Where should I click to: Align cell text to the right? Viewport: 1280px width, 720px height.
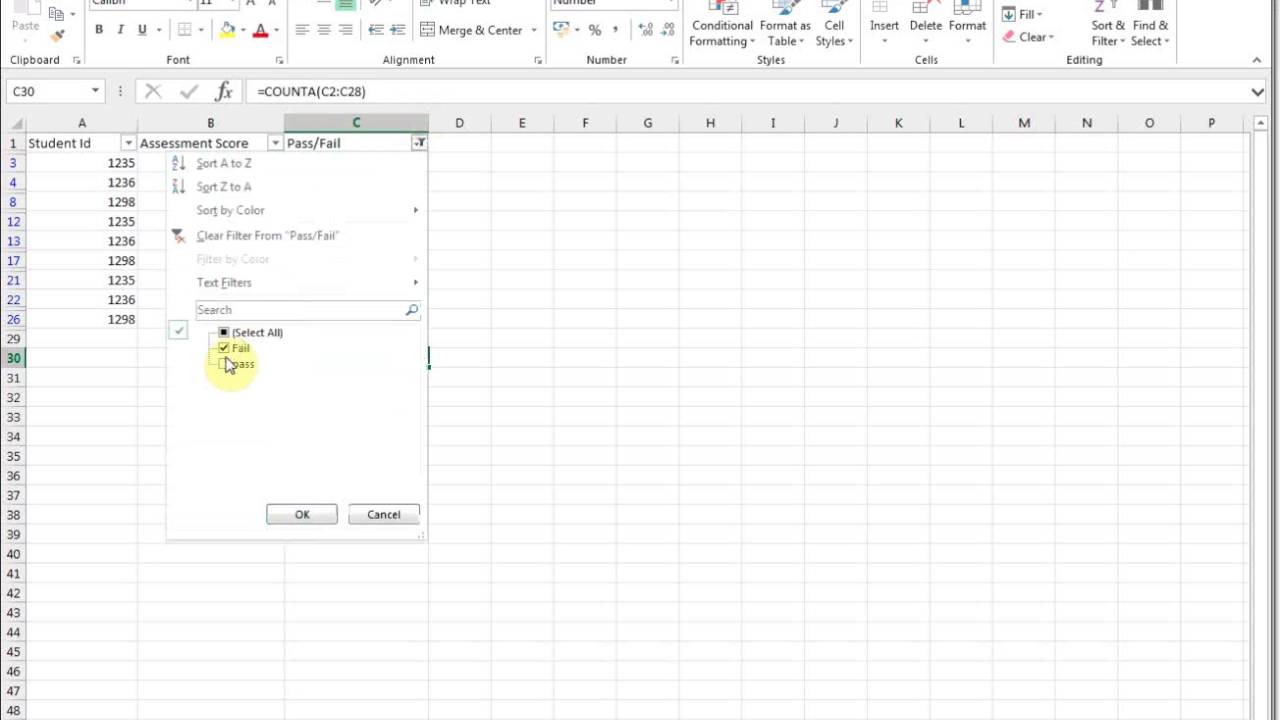pos(346,30)
